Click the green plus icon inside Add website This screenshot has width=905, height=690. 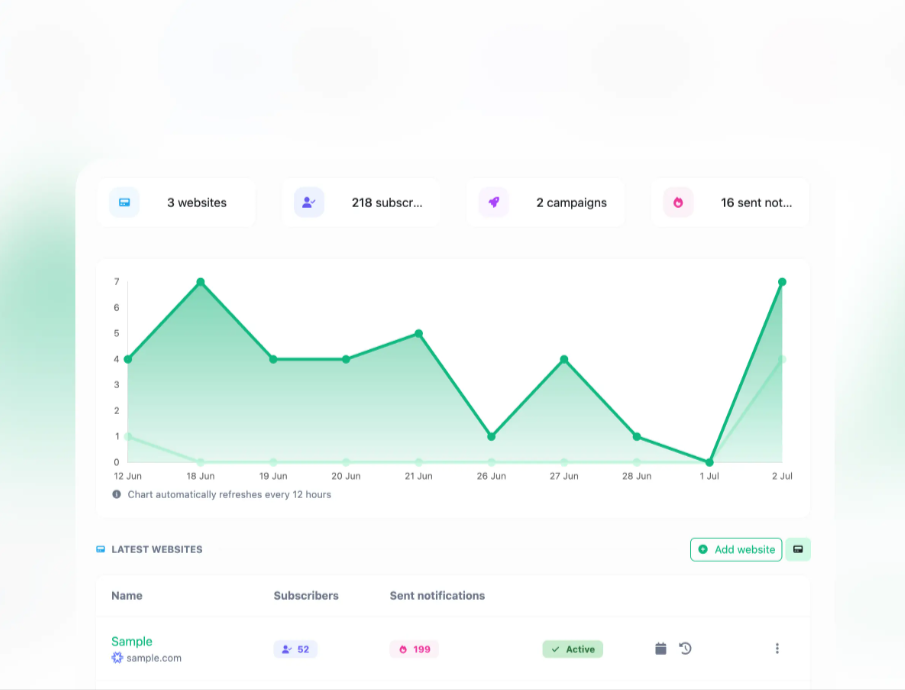[703, 549]
